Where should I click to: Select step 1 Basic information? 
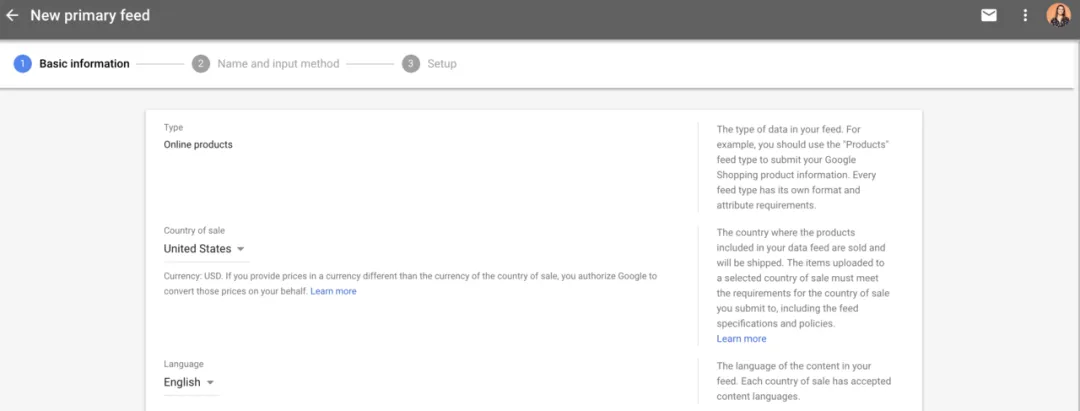click(72, 64)
